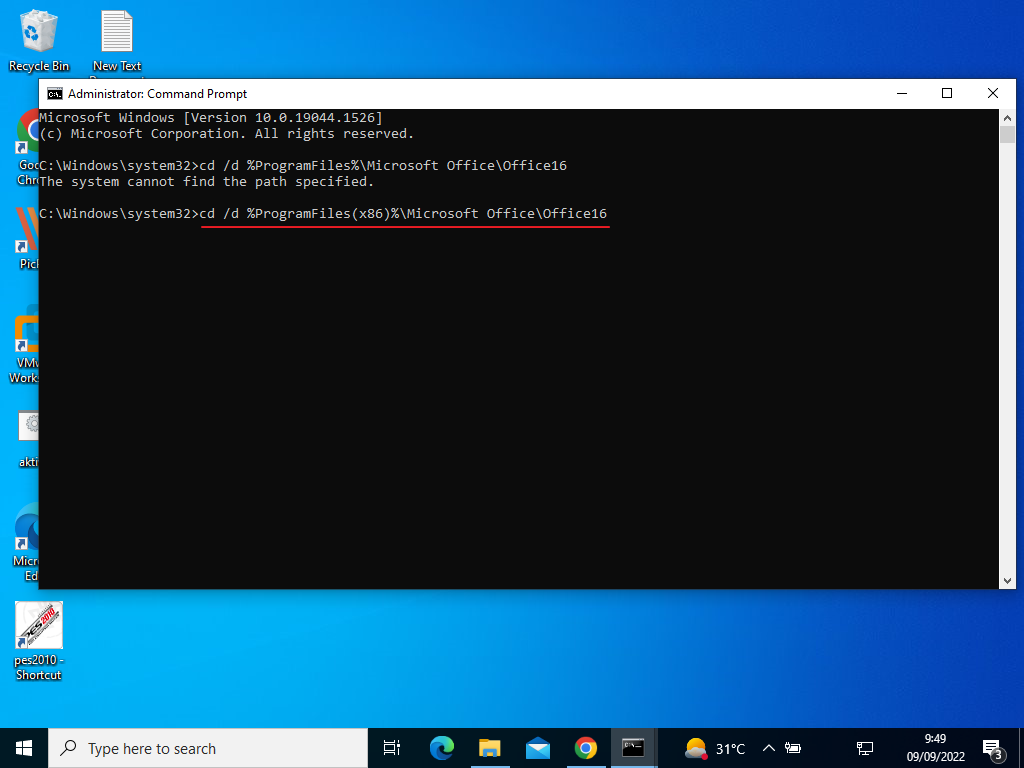Click the Windows Start button

24,748
